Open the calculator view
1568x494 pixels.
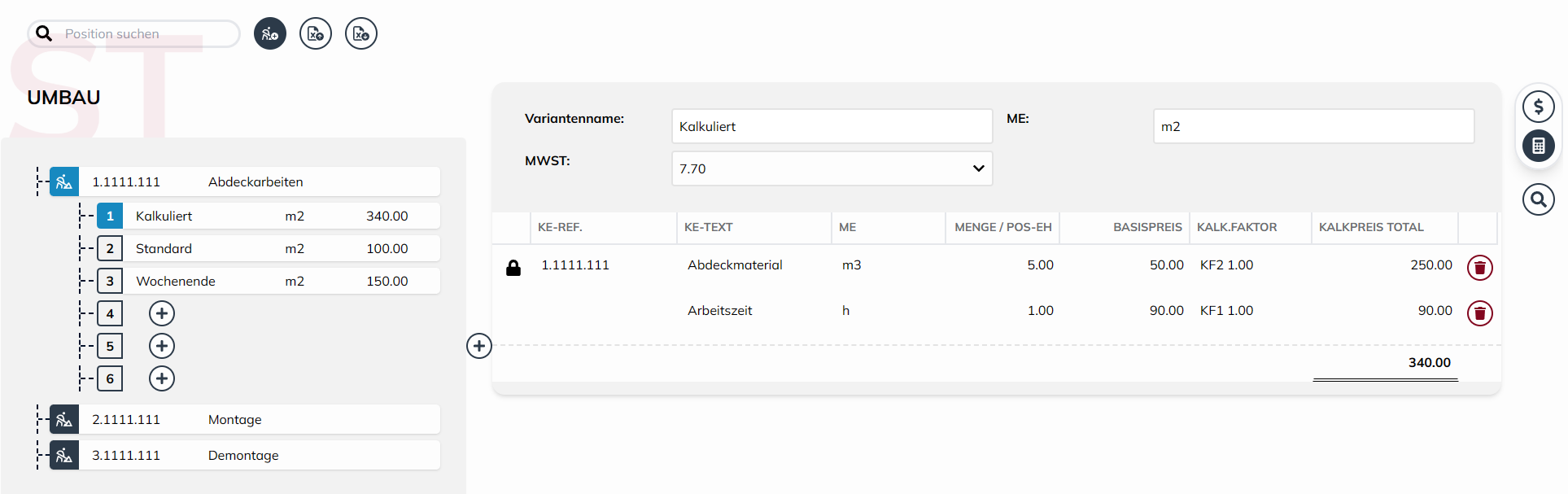pyautogui.click(x=1538, y=146)
